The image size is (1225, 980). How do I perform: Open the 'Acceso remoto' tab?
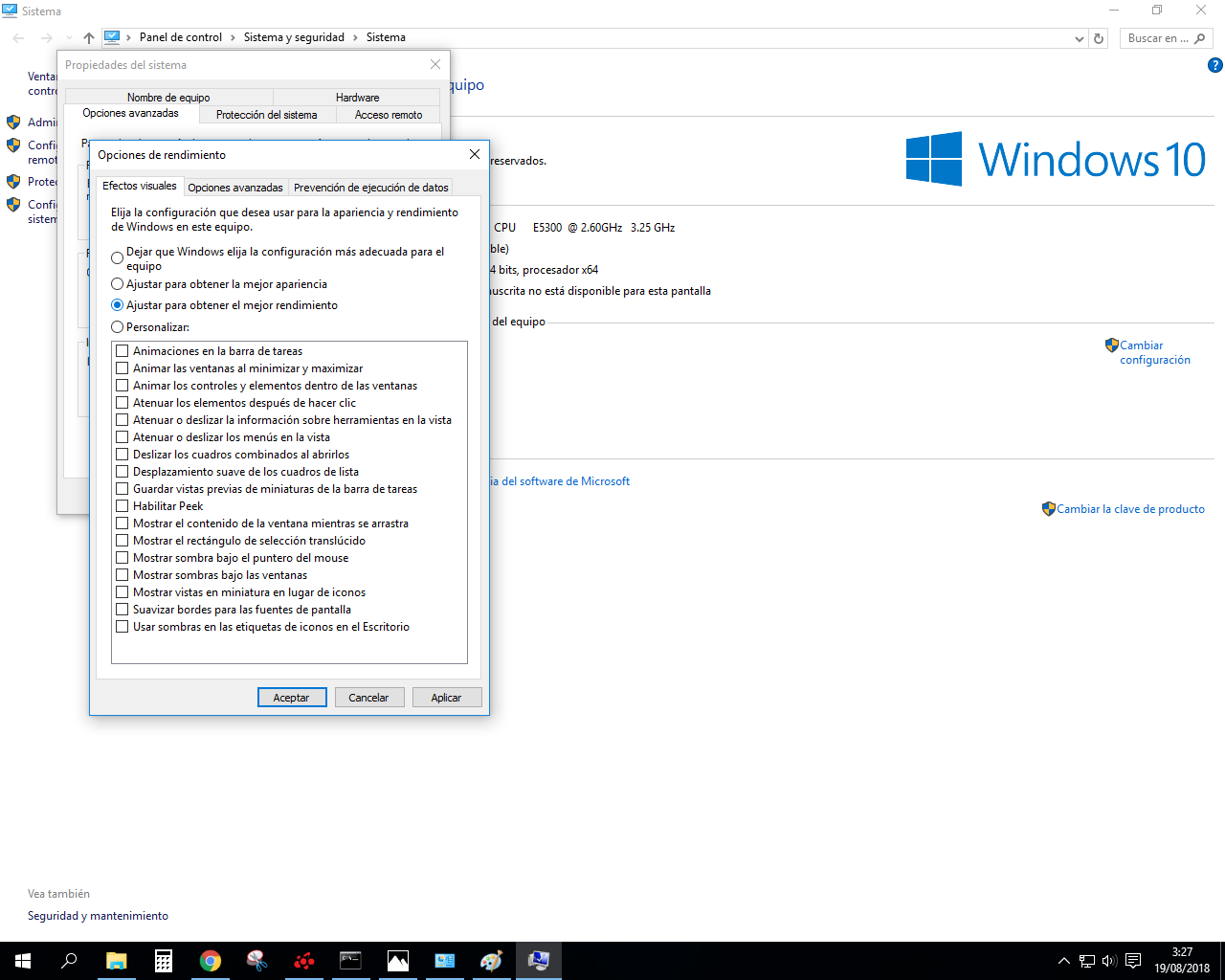[389, 115]
